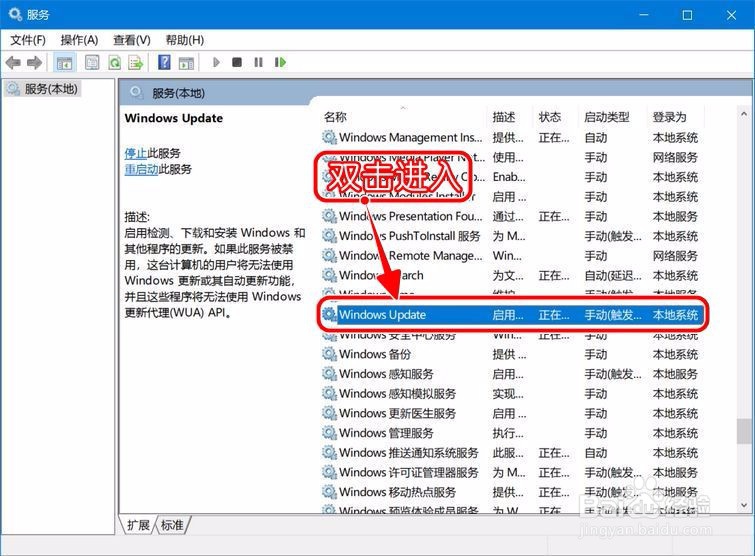This screenshot has width=755, height=556.
Task: Click the Stop service square icon
Action: click(237, 62)
